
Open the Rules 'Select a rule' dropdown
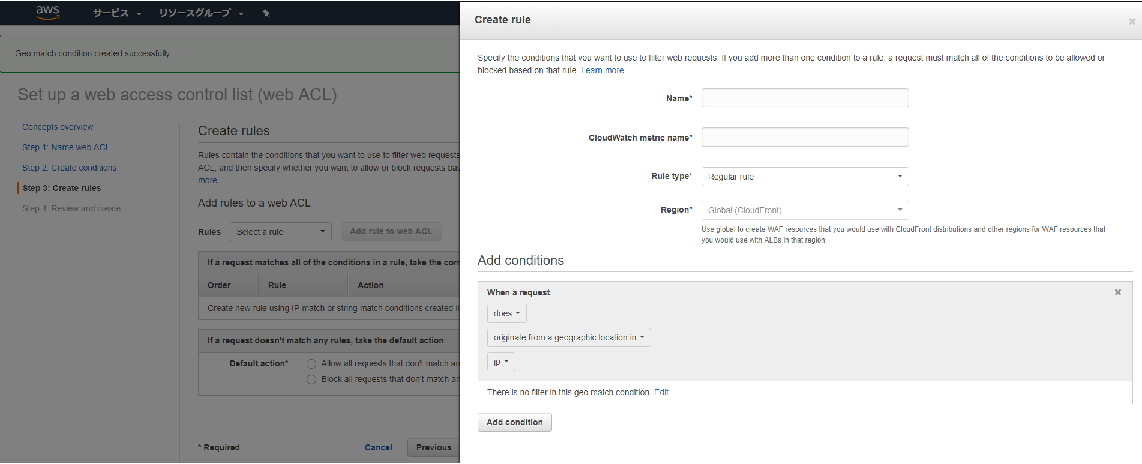[x=280, y=232]
